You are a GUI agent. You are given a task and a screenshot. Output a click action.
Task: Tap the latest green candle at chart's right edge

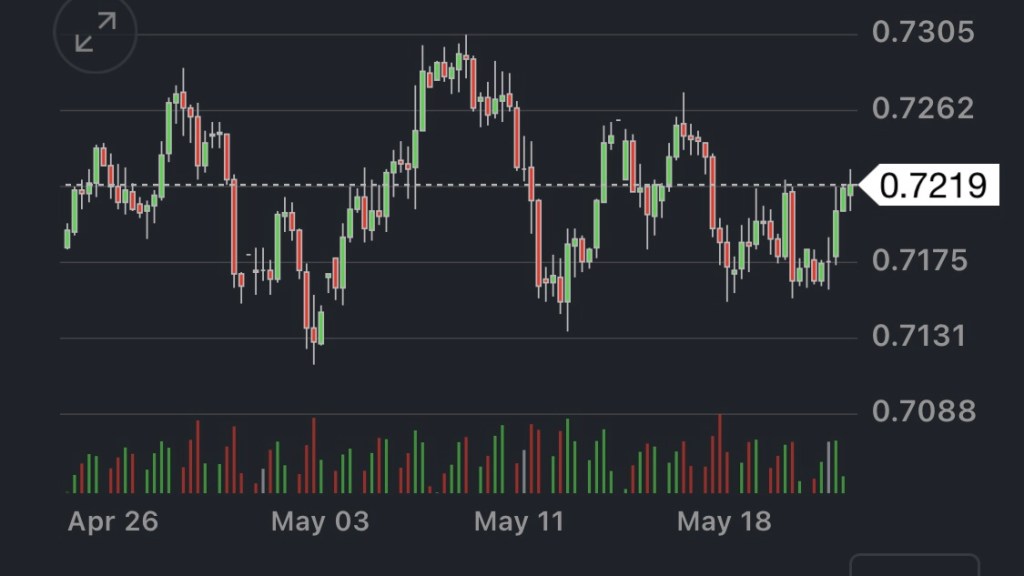(851, 190)
